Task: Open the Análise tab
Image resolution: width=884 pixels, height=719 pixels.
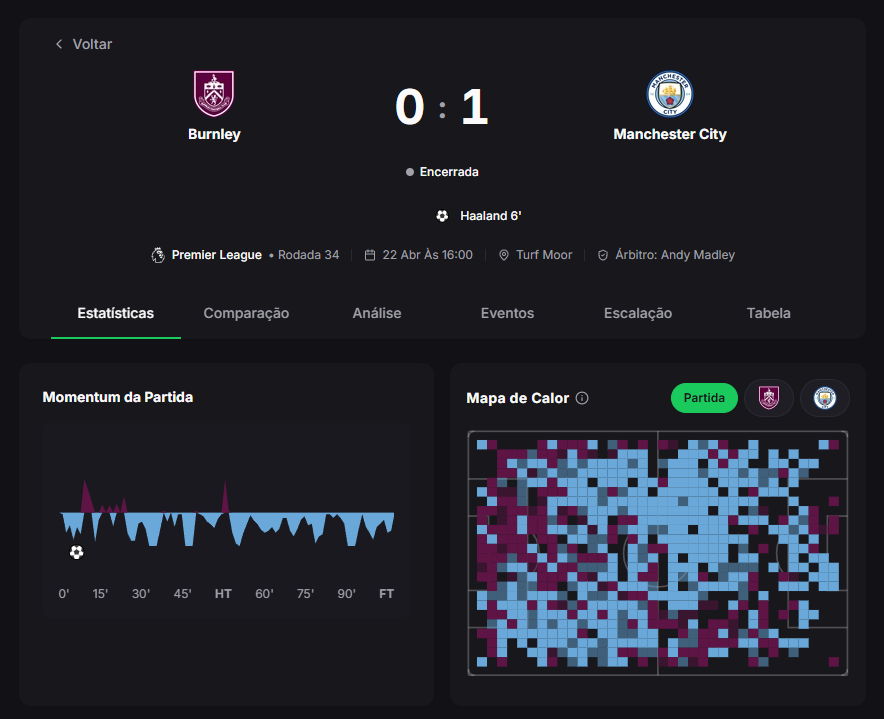Action: coord(377,313)
